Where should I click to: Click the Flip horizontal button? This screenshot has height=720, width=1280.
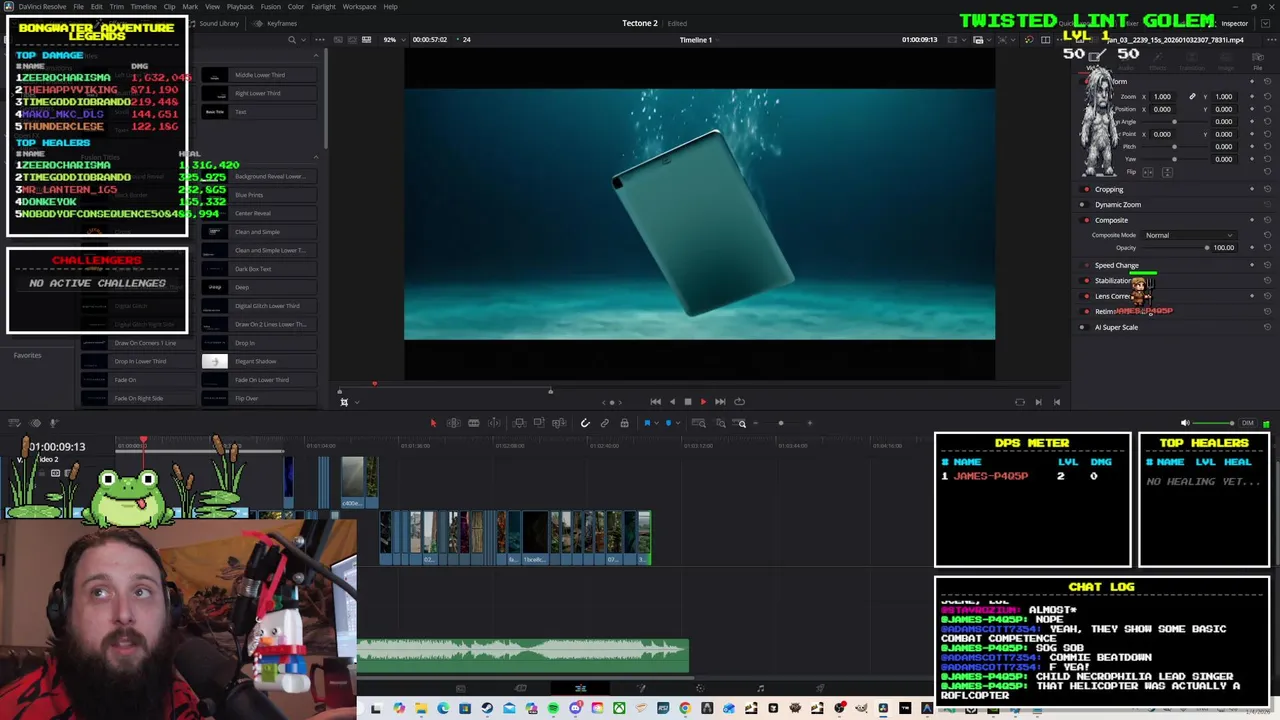pos(1148,172)
